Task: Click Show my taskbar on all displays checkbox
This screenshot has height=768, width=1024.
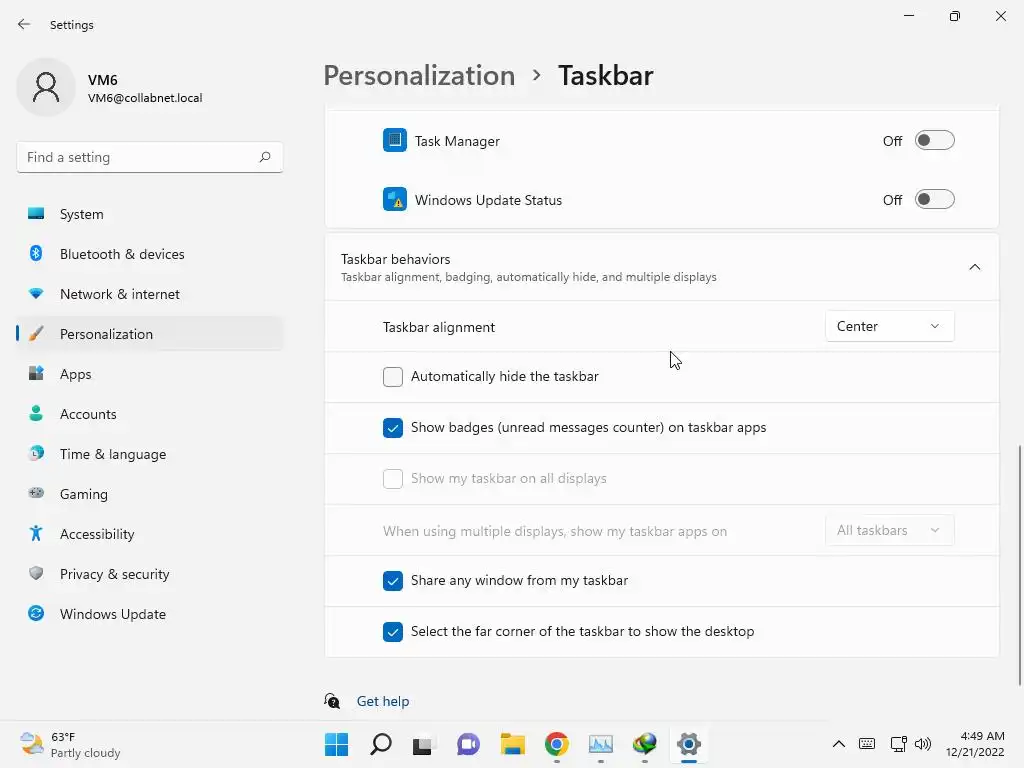Action: (x=392, y=479)
